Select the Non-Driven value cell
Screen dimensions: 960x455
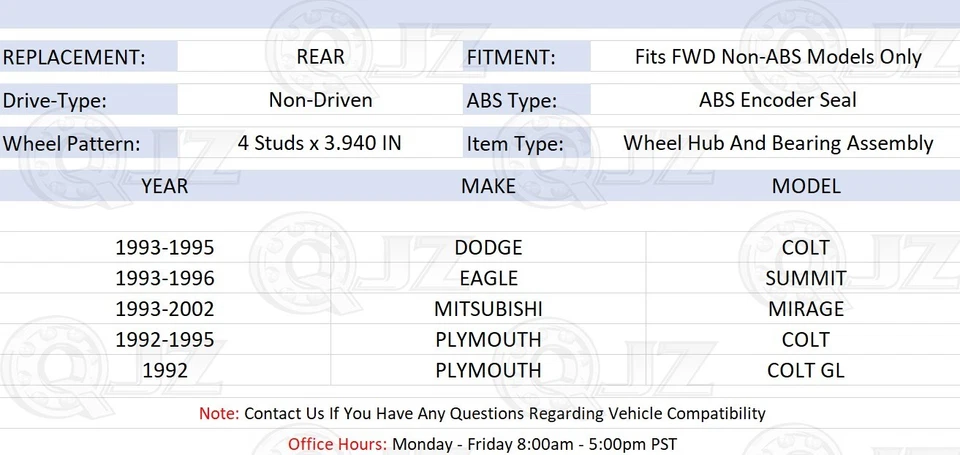pyautogui.click(x=320, y=100)
